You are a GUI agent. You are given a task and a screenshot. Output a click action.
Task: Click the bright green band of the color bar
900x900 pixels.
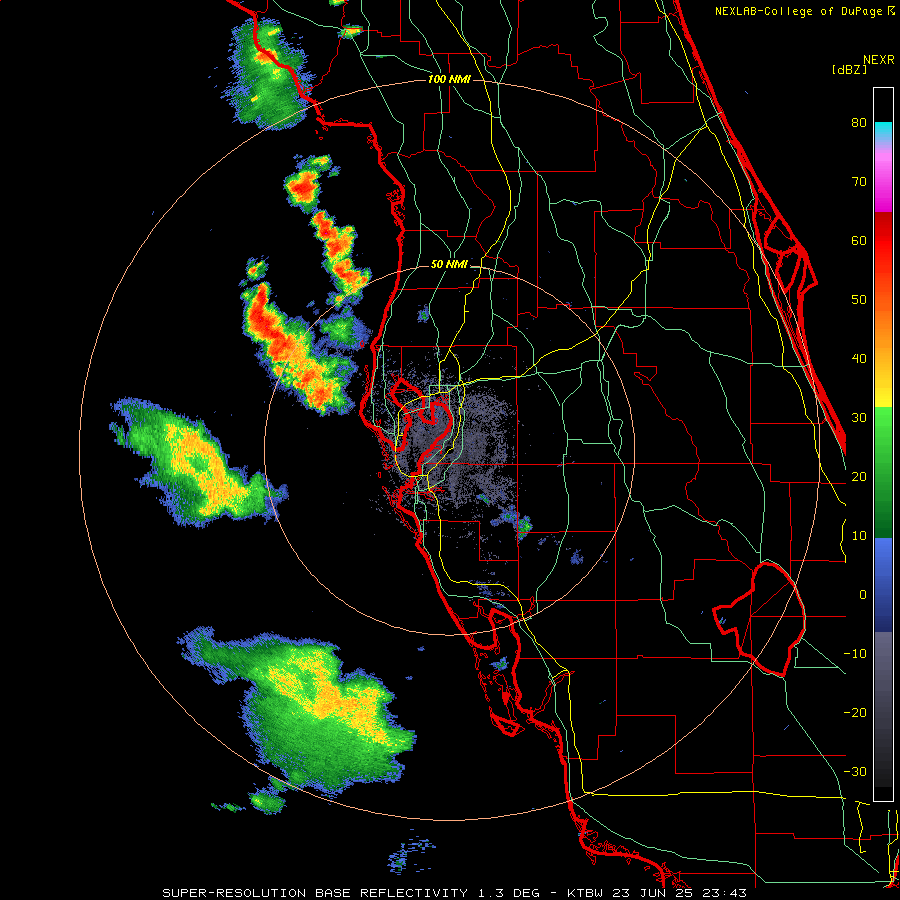[883, 425]
